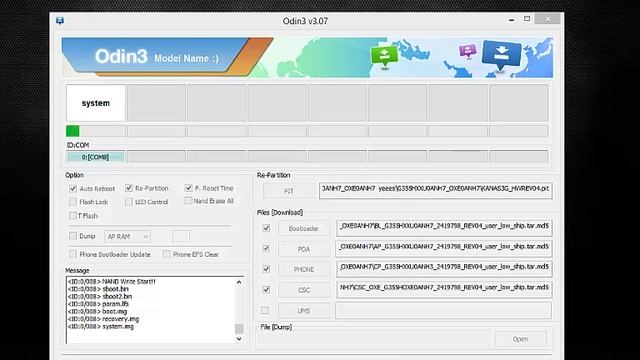This screenshot has width=640, height=360.
Task: Click the PIT button
Action: [x=289, y=191]
